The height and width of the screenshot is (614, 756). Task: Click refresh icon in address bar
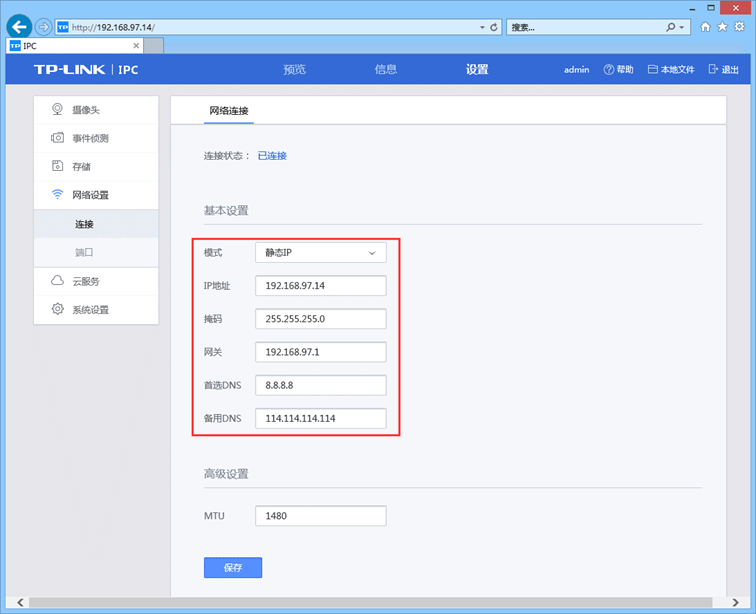(494, 27)
